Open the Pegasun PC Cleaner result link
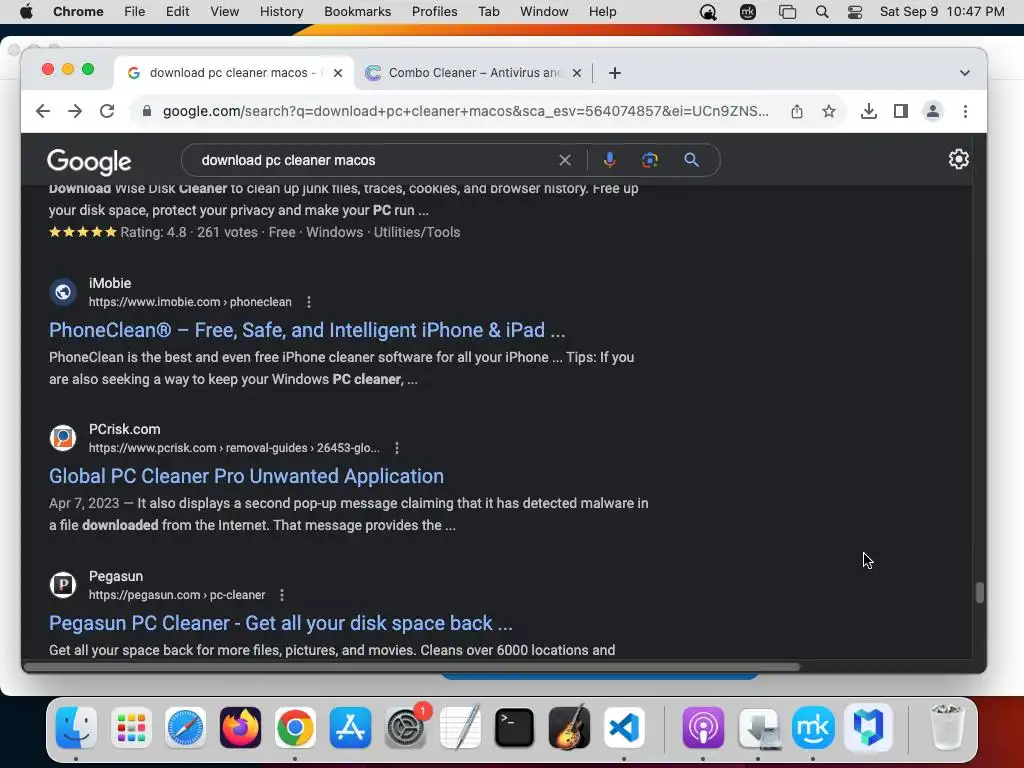The width and height of the screenshot is (1024, 768). (x=281, y=623)
